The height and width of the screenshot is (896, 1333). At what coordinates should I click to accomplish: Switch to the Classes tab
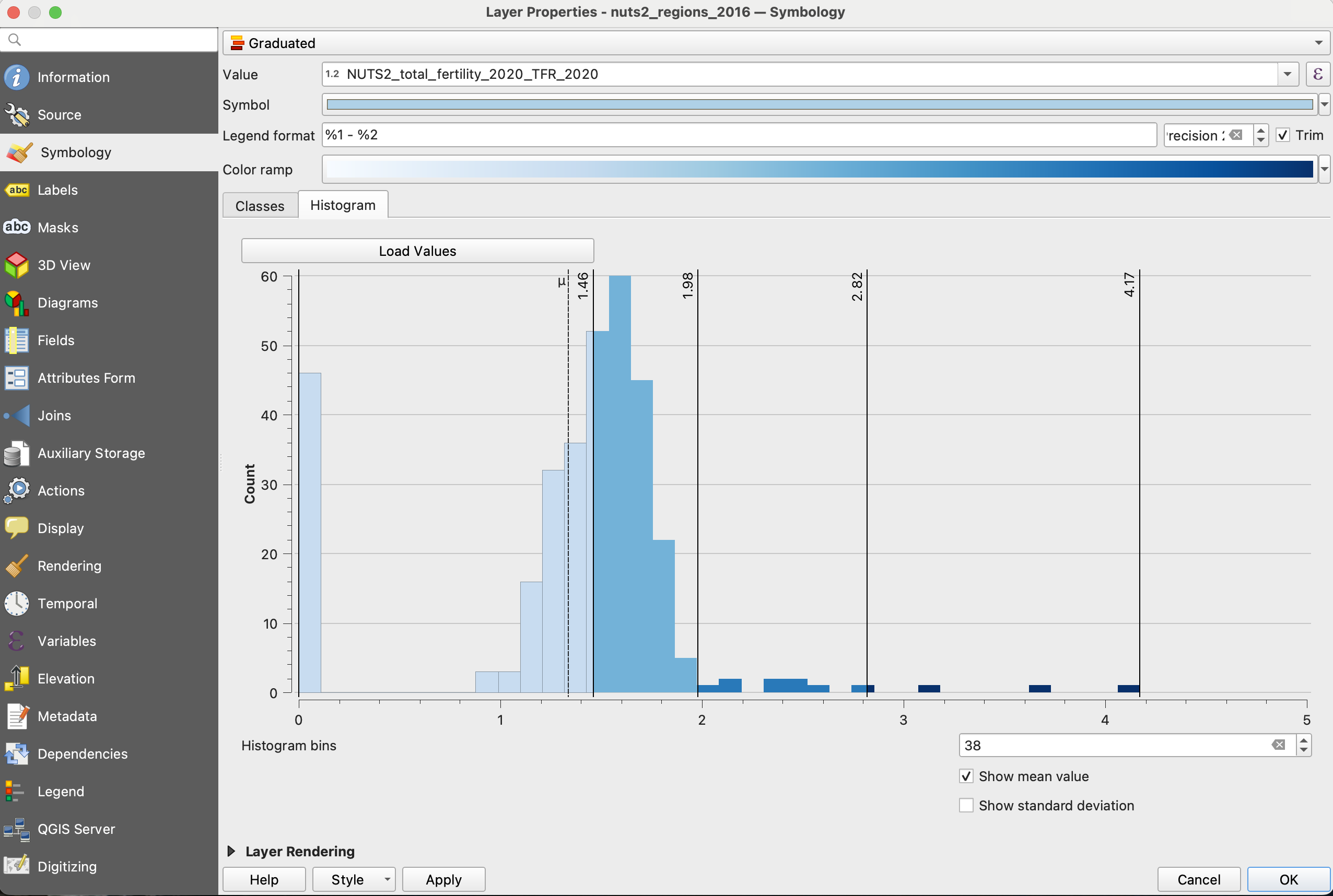point(260,206)
